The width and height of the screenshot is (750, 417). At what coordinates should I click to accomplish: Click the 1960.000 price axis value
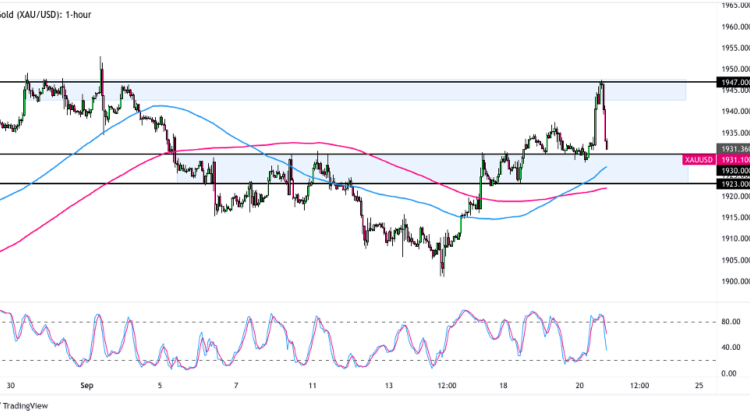pos(735,27)
